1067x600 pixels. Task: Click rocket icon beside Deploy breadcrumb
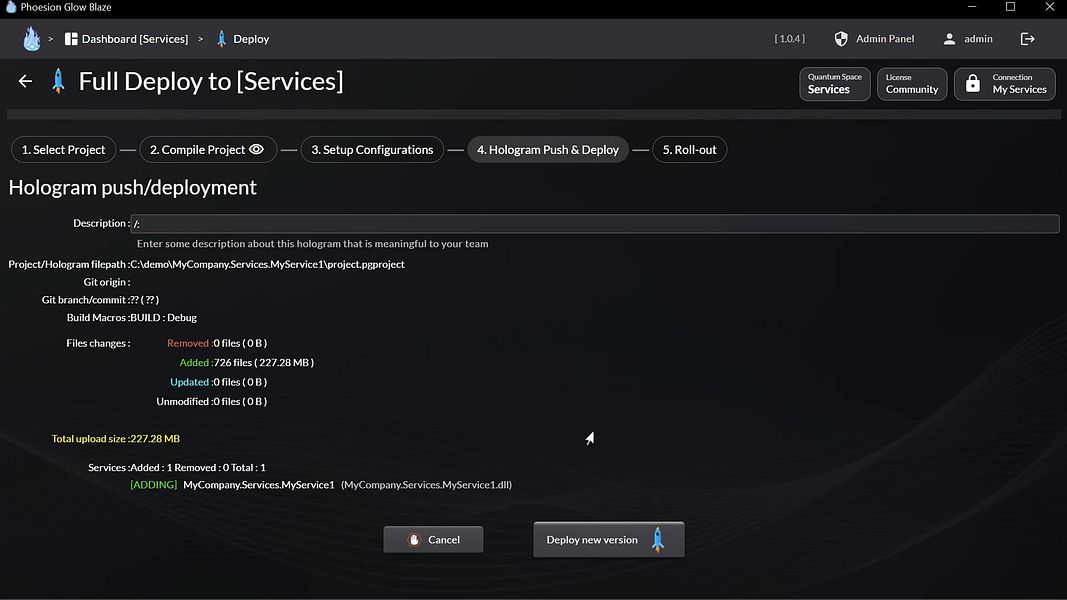(221, 39)
